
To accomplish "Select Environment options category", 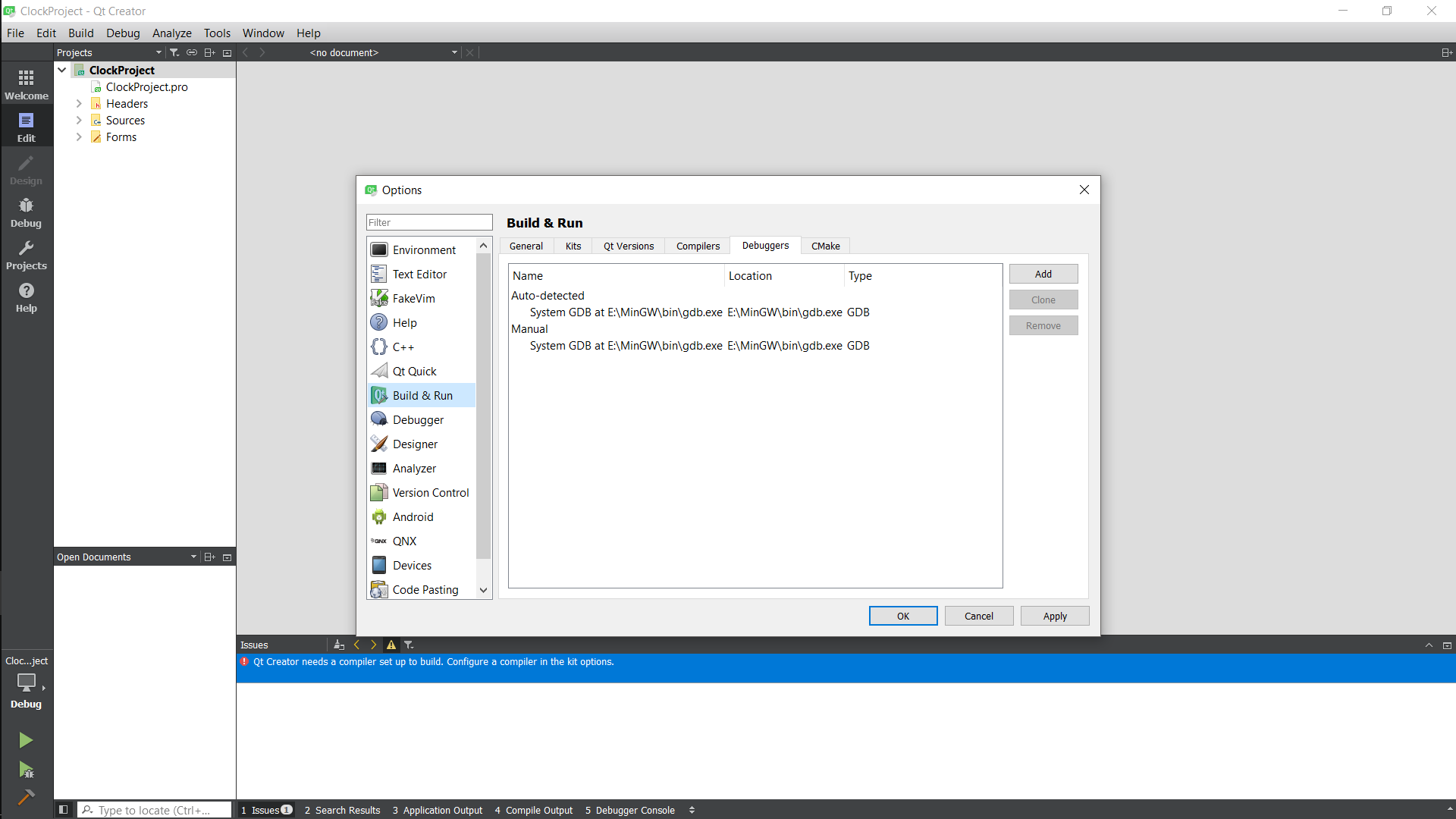I will click(422, 249).
